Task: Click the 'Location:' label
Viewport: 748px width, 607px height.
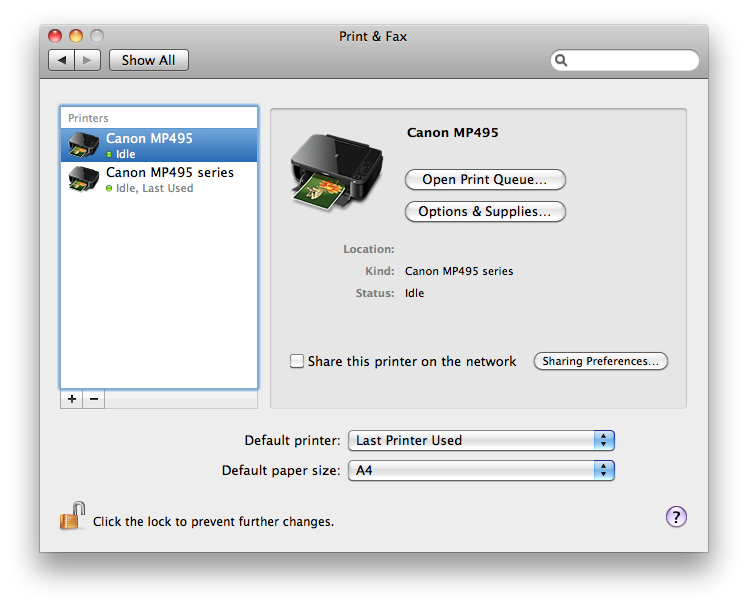Action: coord(369,249)
